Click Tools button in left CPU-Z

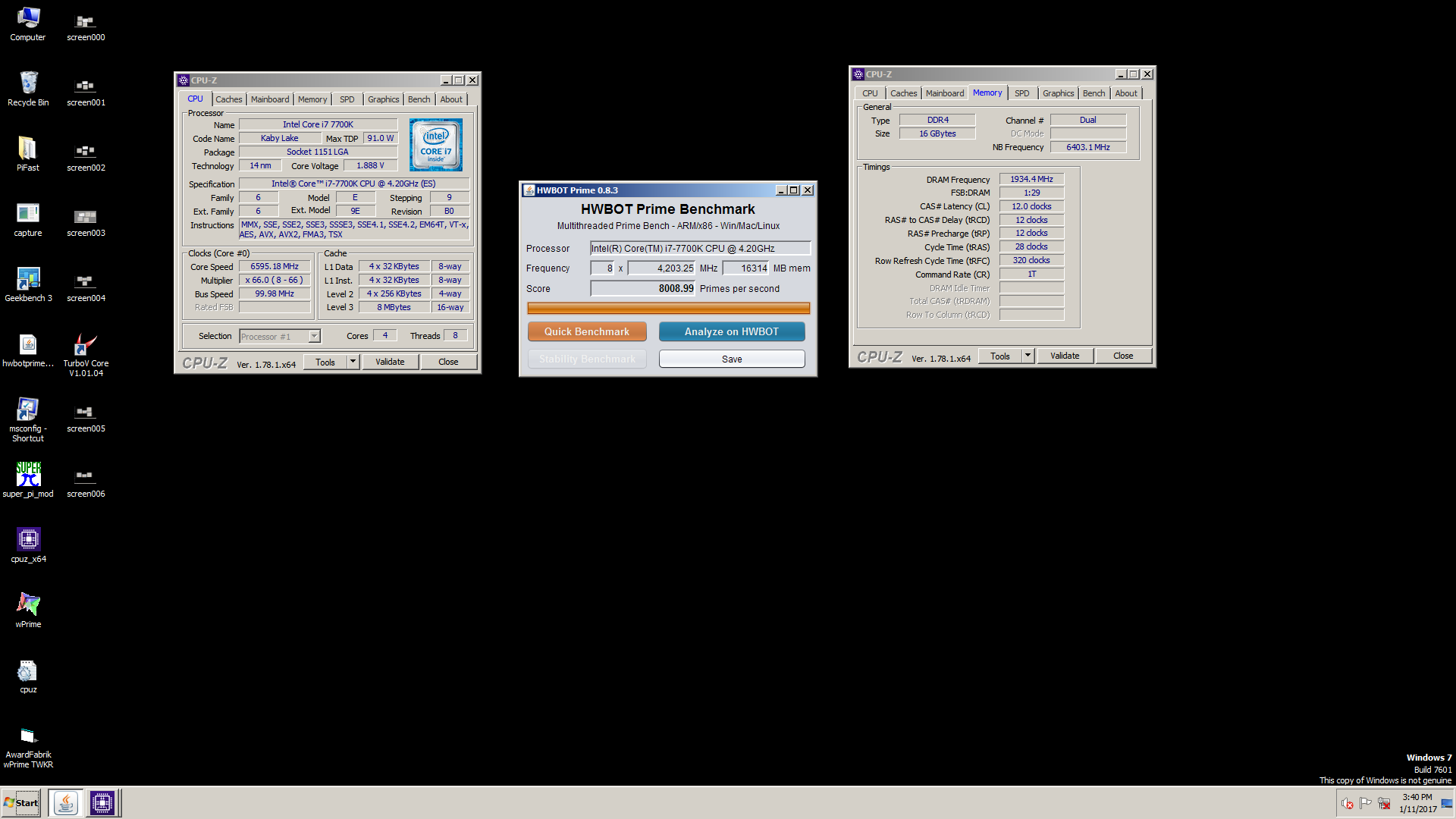tap(325, 362)
